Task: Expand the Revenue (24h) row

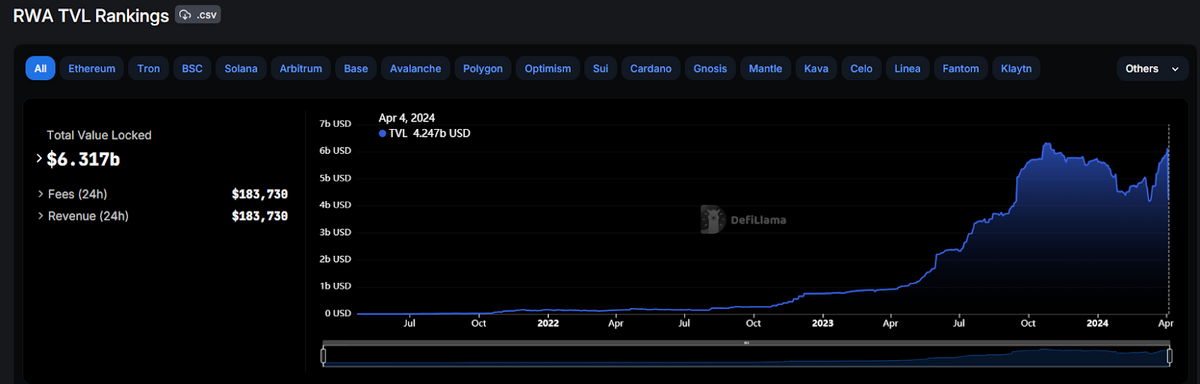Action: (x=40, y=216)
